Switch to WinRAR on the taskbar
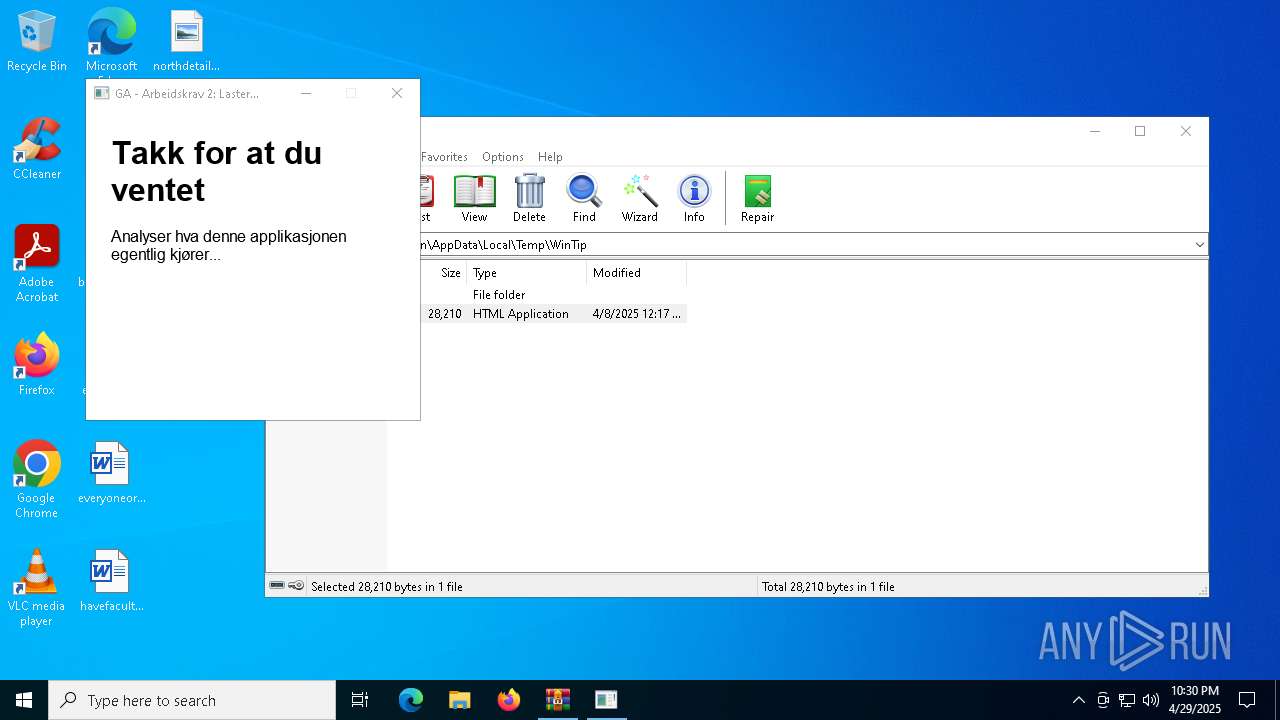The image size is (1280, 720). click(557, 700)
